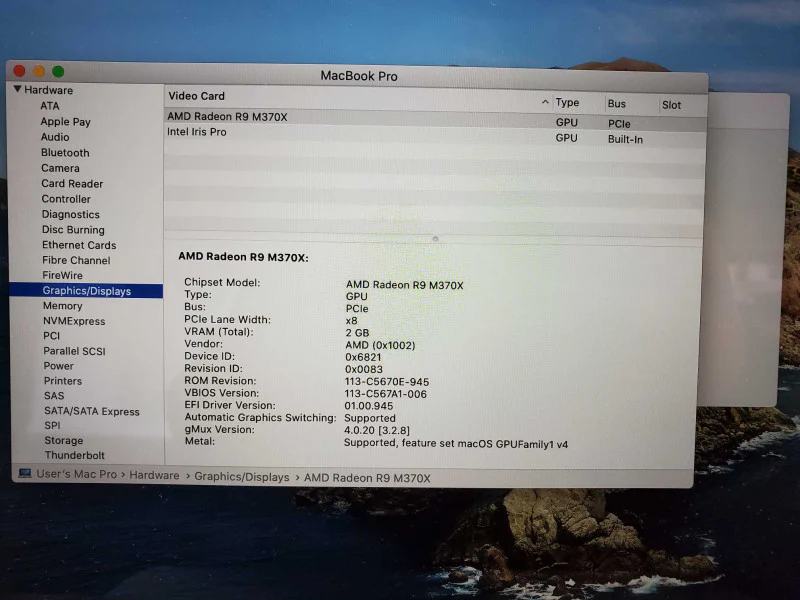Click Hardware in the path bar

click(x=154, y=475)
